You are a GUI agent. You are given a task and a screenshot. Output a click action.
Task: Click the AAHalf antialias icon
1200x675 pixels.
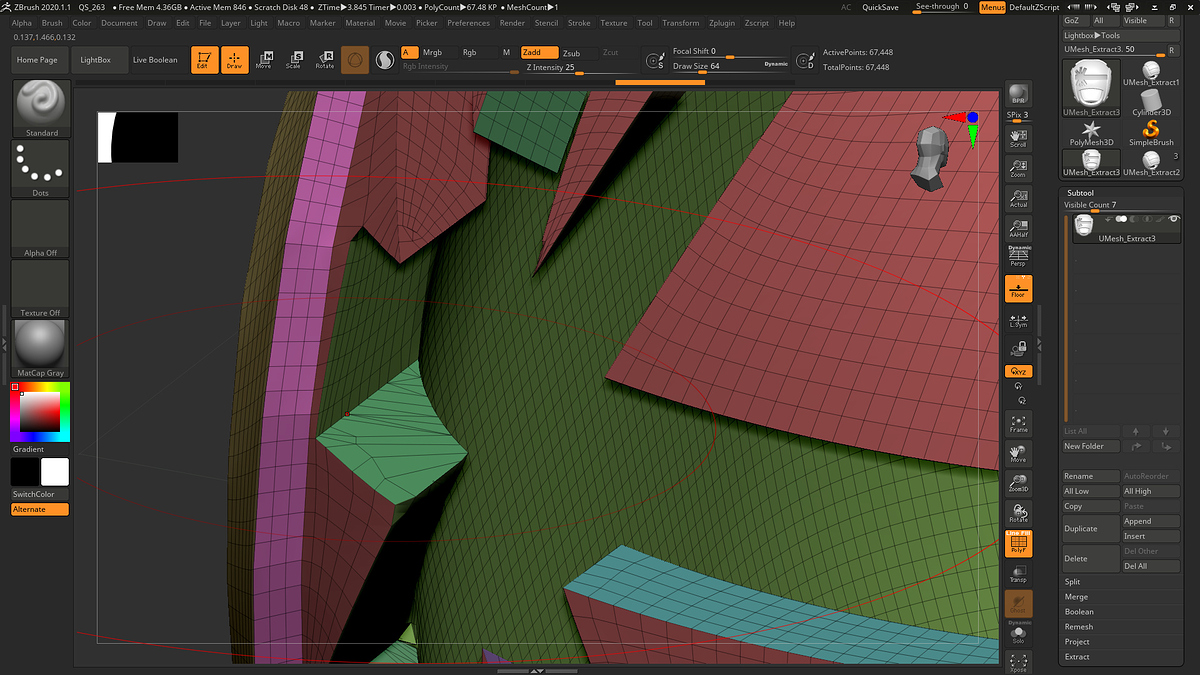click(1018, 228)
